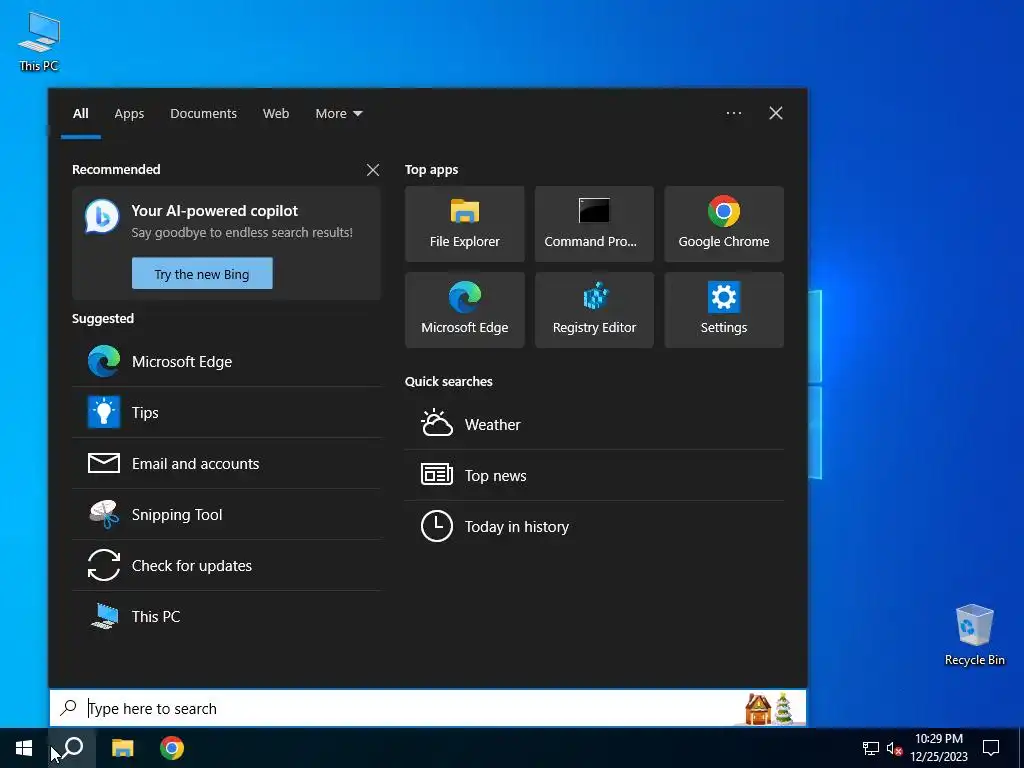Click the Type here to search field
The height and width of the screenshot is (768, 1024).
tap(428, 708)
